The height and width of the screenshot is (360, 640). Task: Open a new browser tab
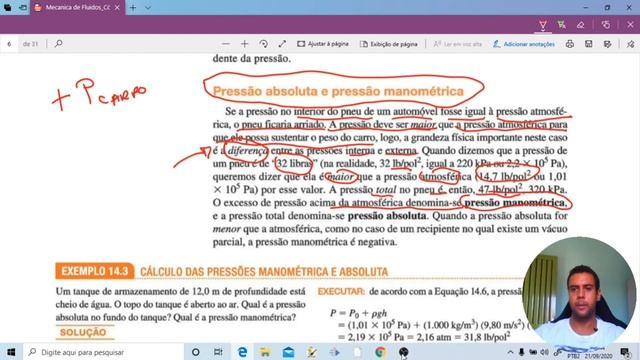[x=133, y=7]
